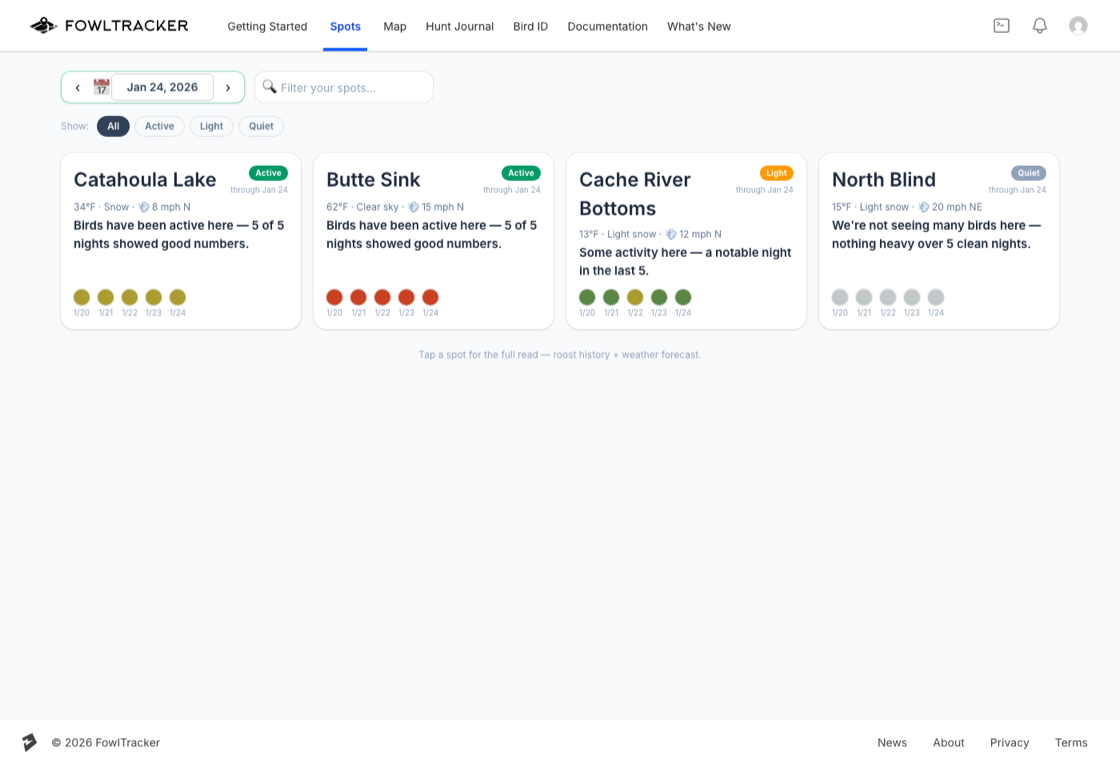Click Cache River Bottoms Light badge
The width and height of the screenshot is (1120, 765).
[x=776, y=173]
